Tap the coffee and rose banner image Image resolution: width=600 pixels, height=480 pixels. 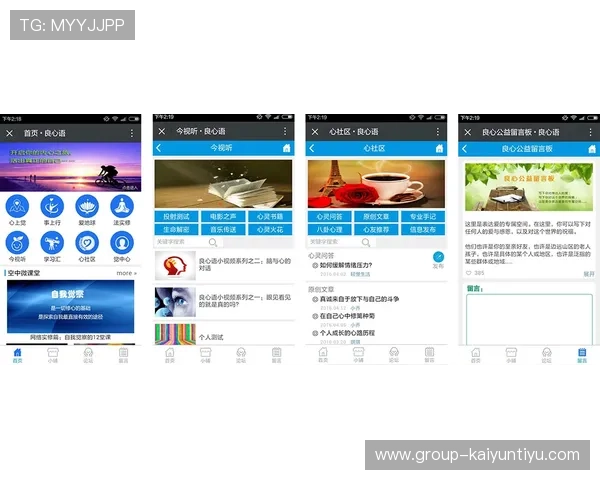tap(376, 184)
